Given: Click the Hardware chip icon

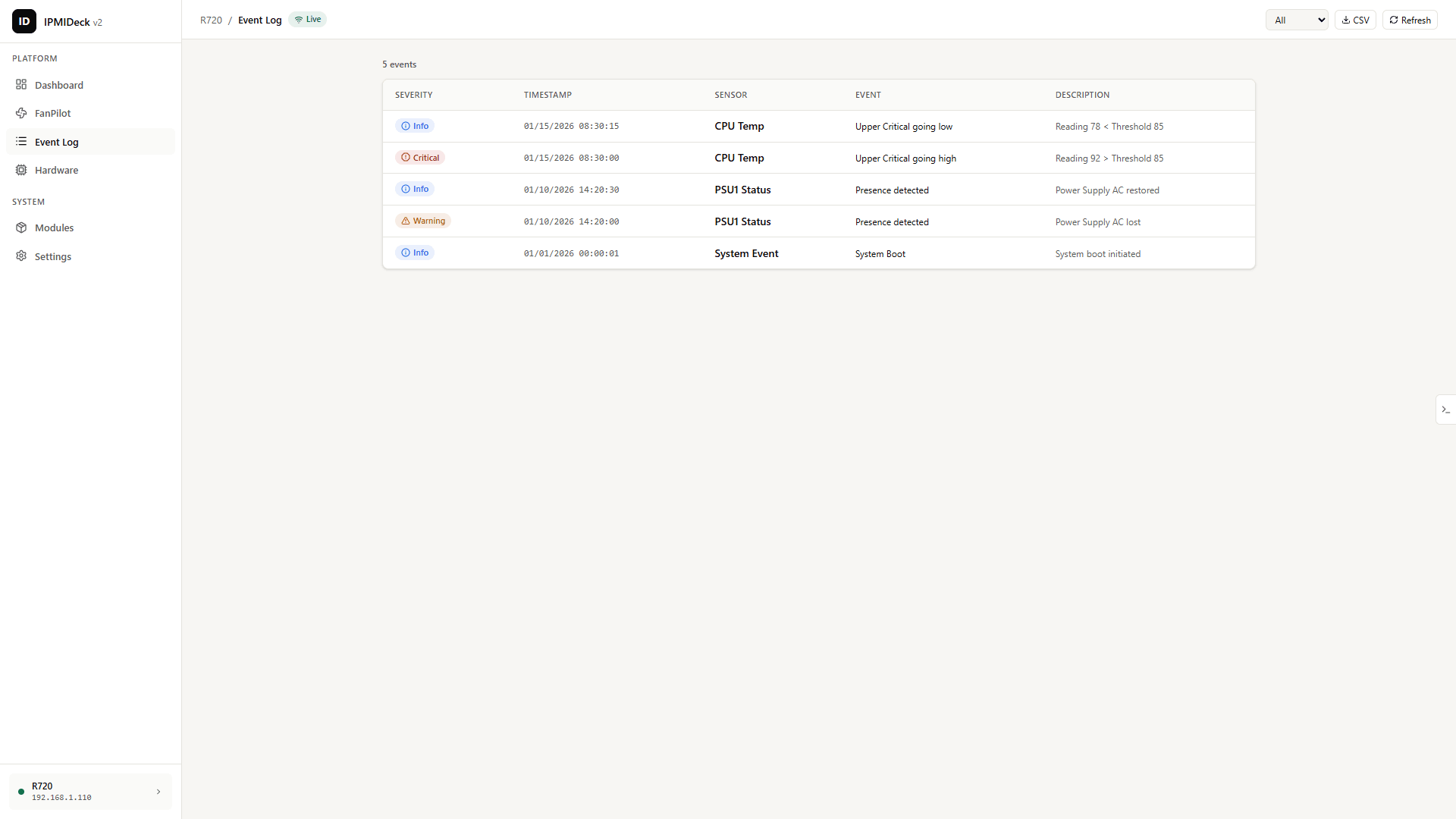Looking at the screenshot, I should [21, 170].
